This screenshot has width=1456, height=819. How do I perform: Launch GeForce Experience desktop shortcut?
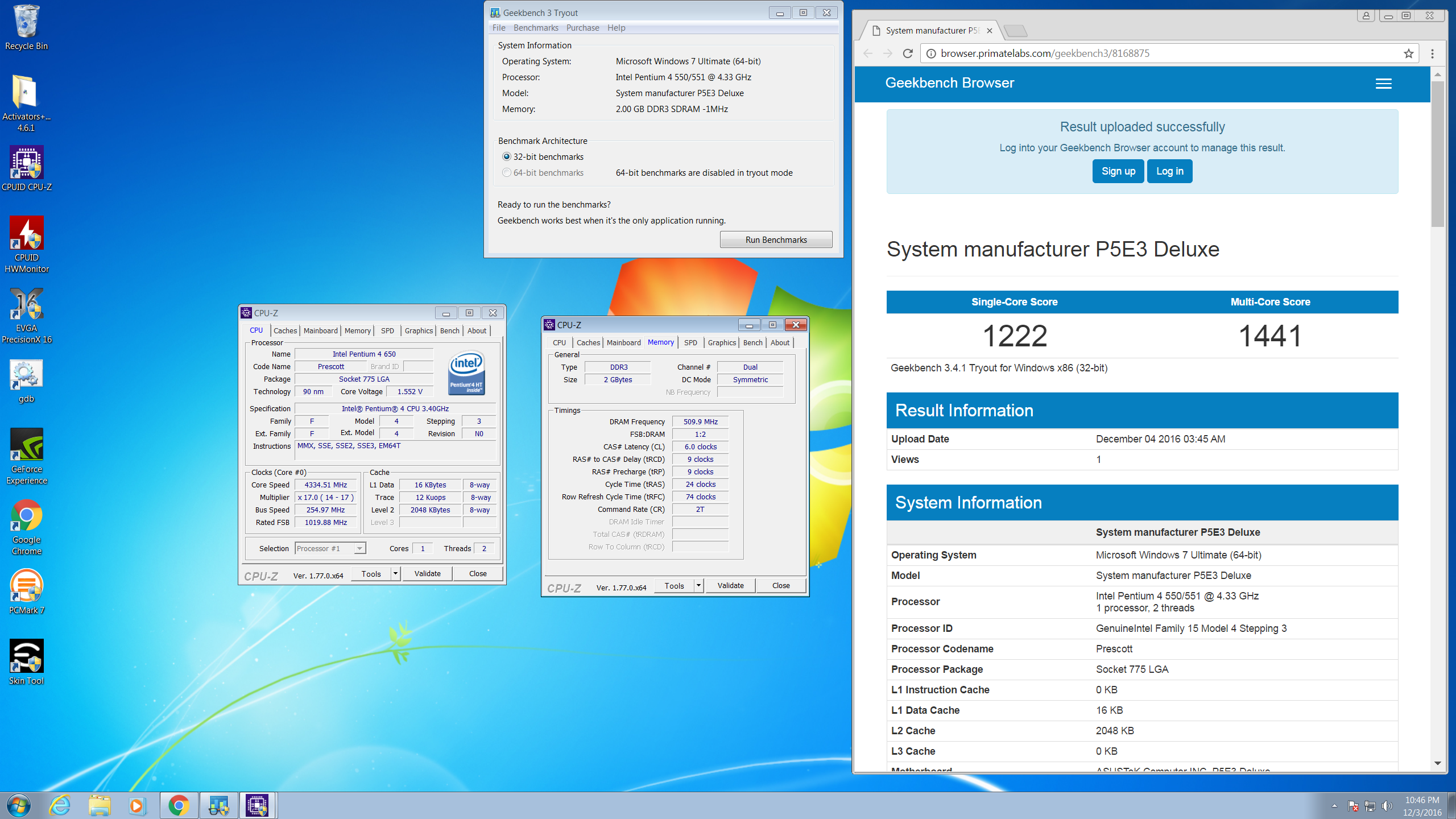pos(26,456)
